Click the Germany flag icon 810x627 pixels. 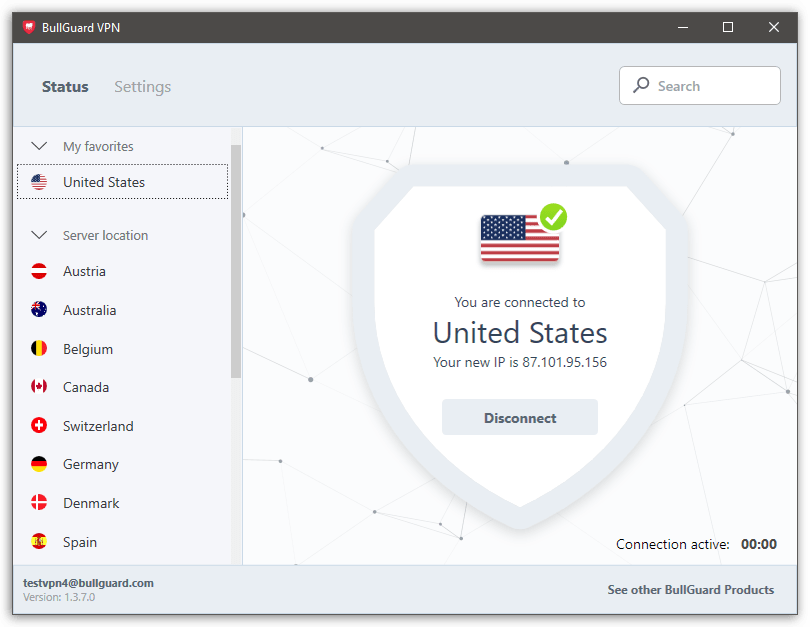click(x=39, y=464)
